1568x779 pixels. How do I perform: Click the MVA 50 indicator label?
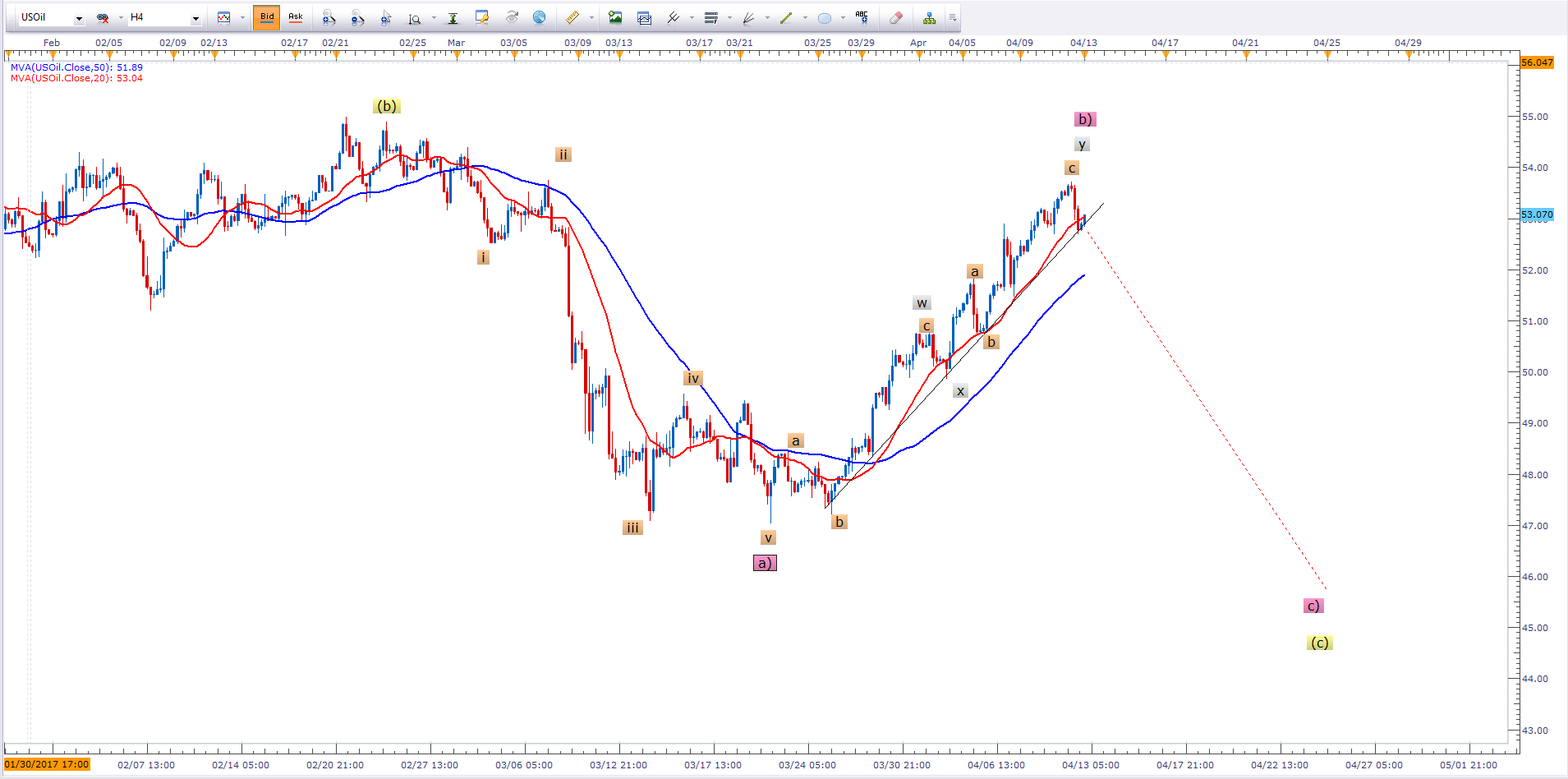[x=76, y=67]
